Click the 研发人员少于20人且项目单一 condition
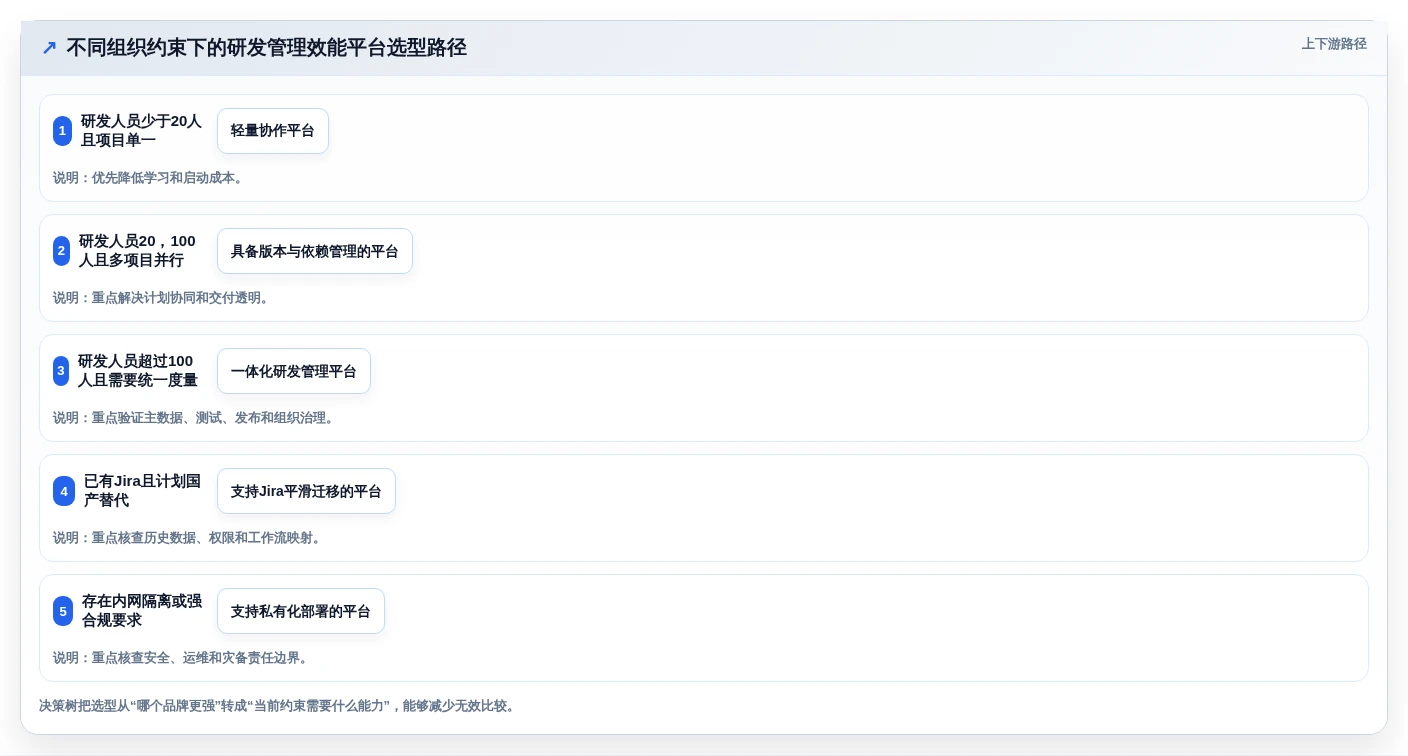Screen dimensions: 1408x756 (141, 131)
